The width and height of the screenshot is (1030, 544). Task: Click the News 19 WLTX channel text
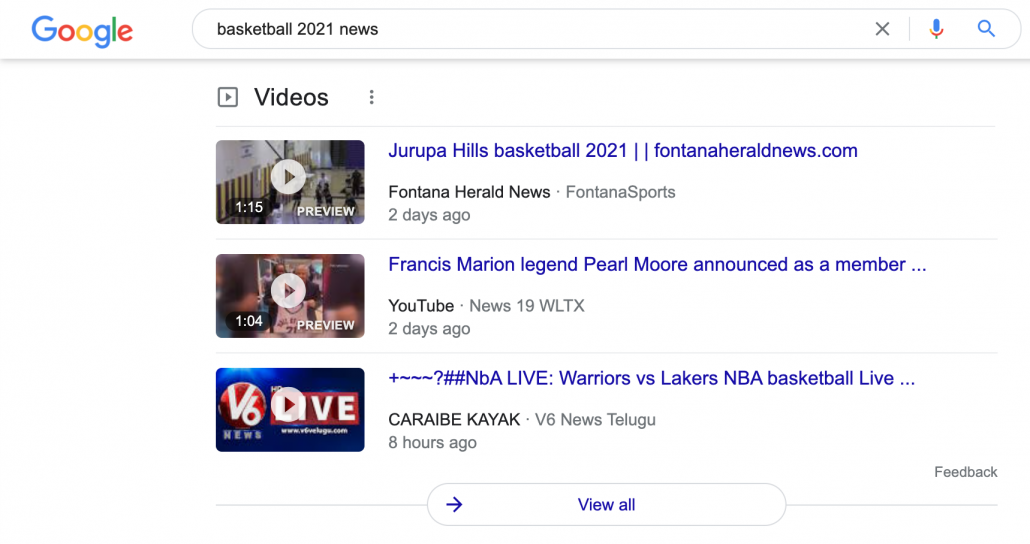point(526,306)
